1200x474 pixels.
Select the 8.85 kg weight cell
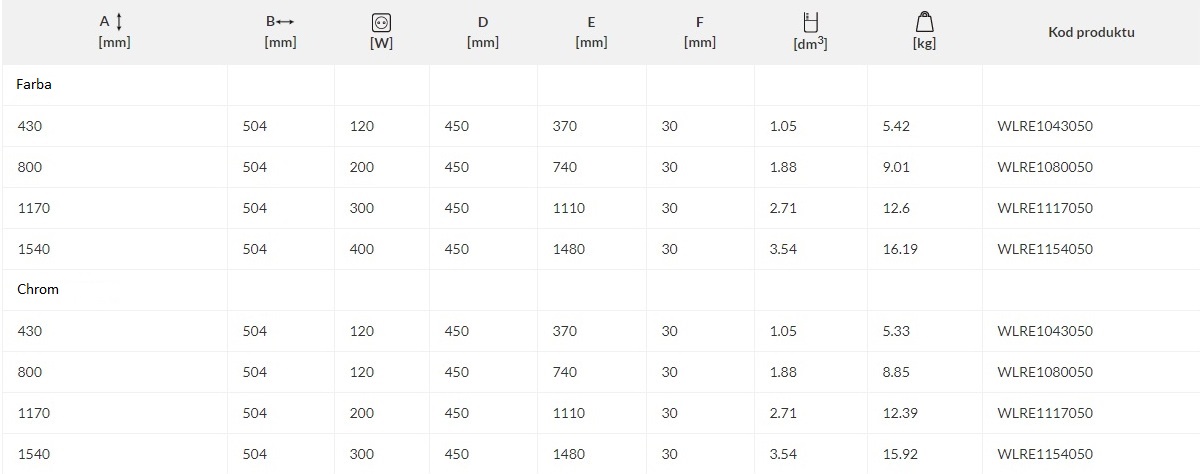897,372
